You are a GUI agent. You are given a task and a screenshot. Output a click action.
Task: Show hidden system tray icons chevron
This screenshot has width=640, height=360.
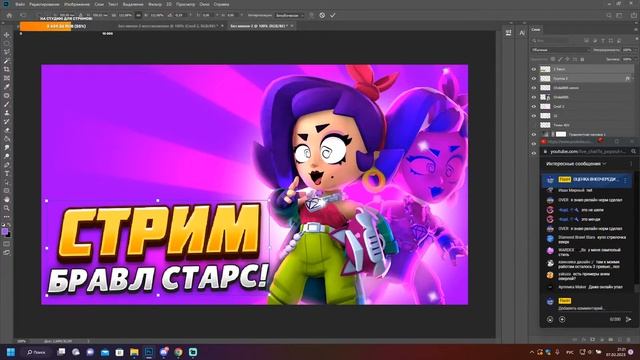click(x=531, y=352)
